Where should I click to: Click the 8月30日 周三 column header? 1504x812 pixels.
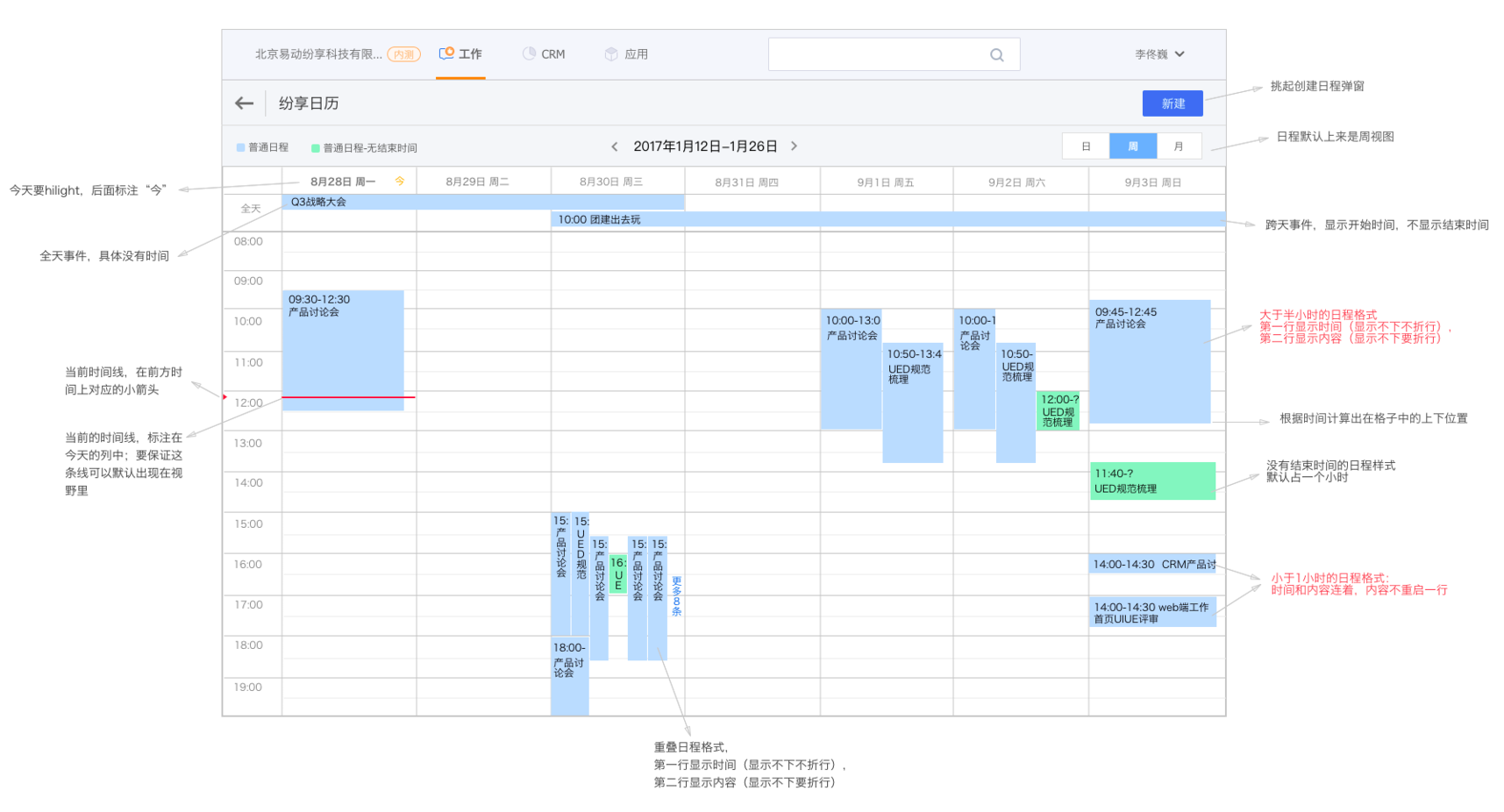click(611, 182)
